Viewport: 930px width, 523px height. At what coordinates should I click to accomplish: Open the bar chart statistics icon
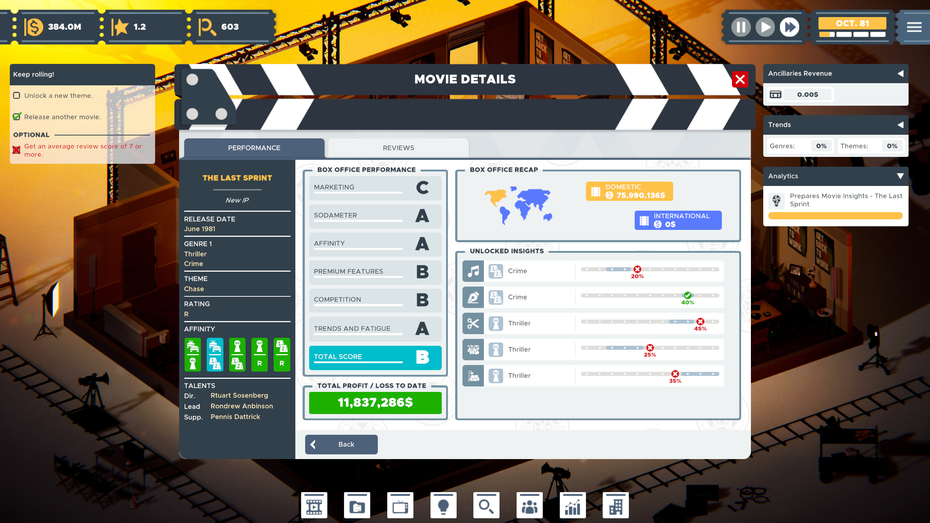(572, 506)
